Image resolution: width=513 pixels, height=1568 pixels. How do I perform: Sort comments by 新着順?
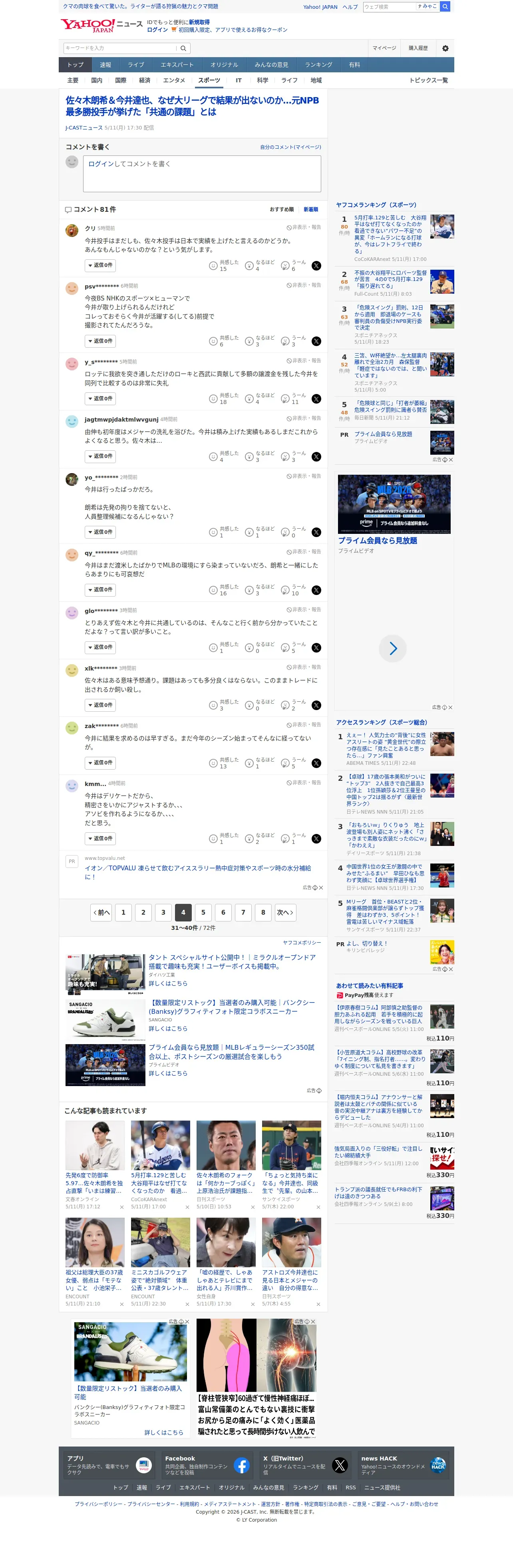(x=311, y=209)
